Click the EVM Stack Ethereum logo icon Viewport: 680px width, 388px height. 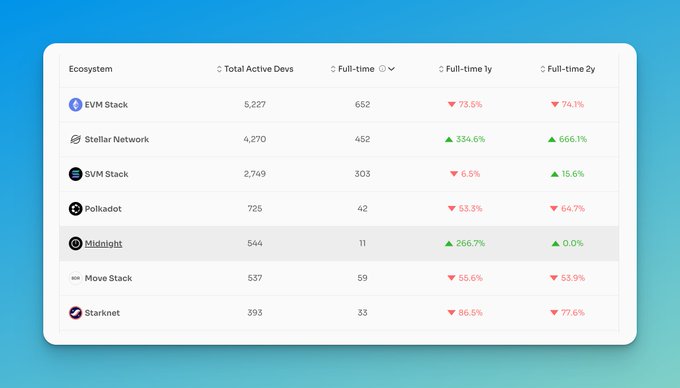[75, 104]
